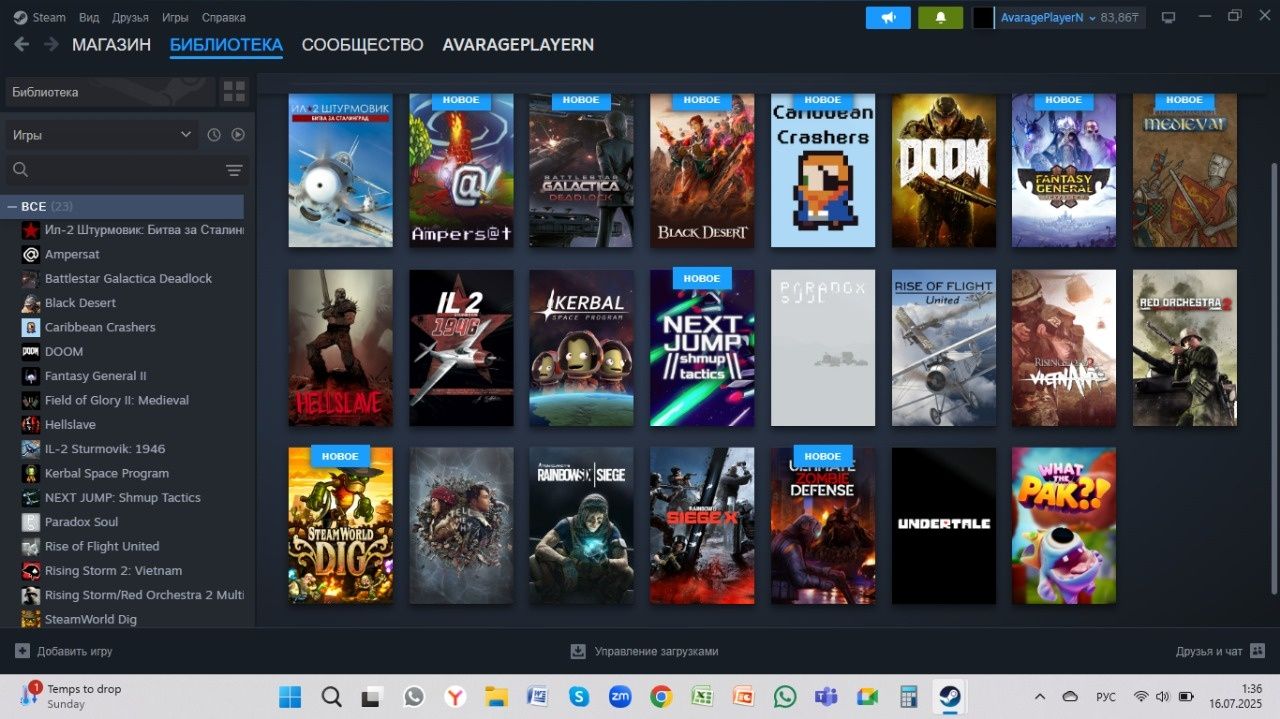1280x719 pixels.
Task: Open Microsoft Teams from the taskbar
Action: (826, 696)
